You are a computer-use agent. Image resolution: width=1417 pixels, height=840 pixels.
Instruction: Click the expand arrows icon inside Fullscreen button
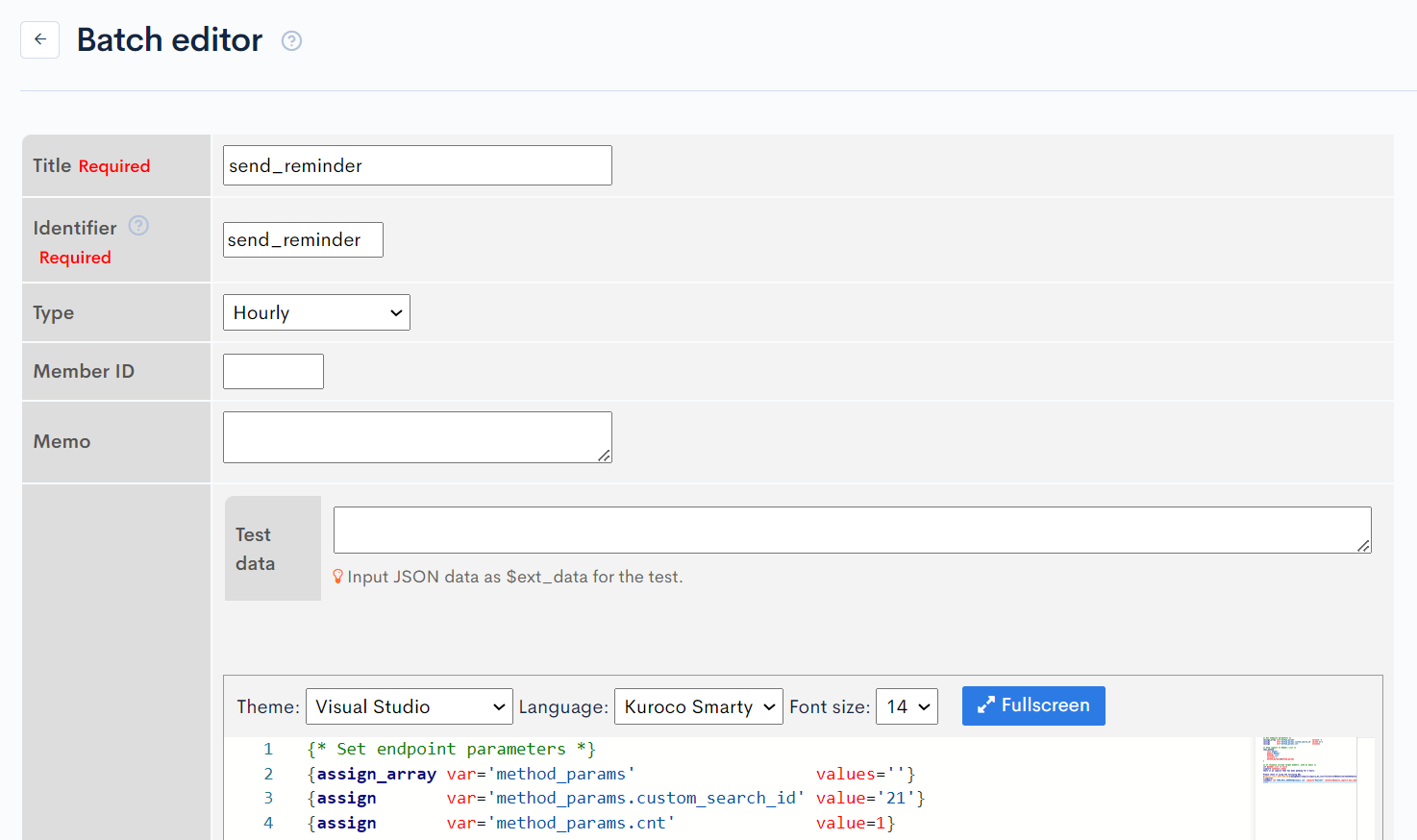pos(985,704)
